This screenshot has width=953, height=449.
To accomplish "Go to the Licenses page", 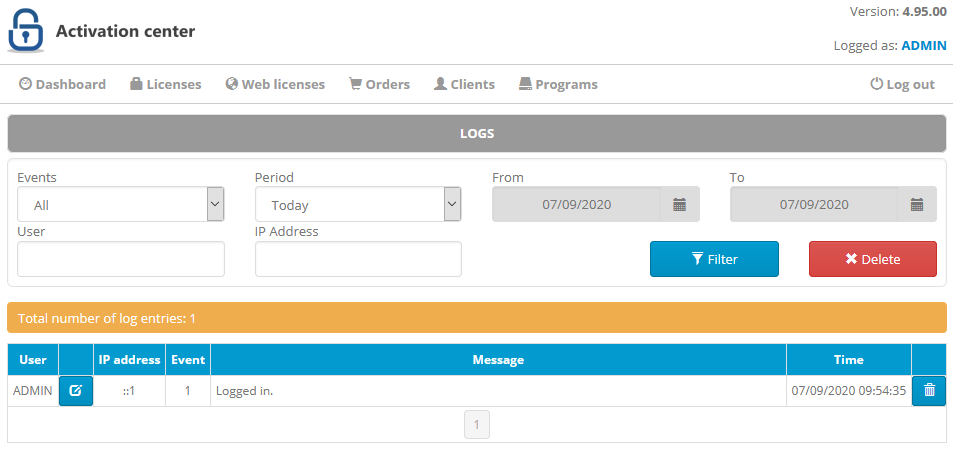I will (x=165, y=84).
